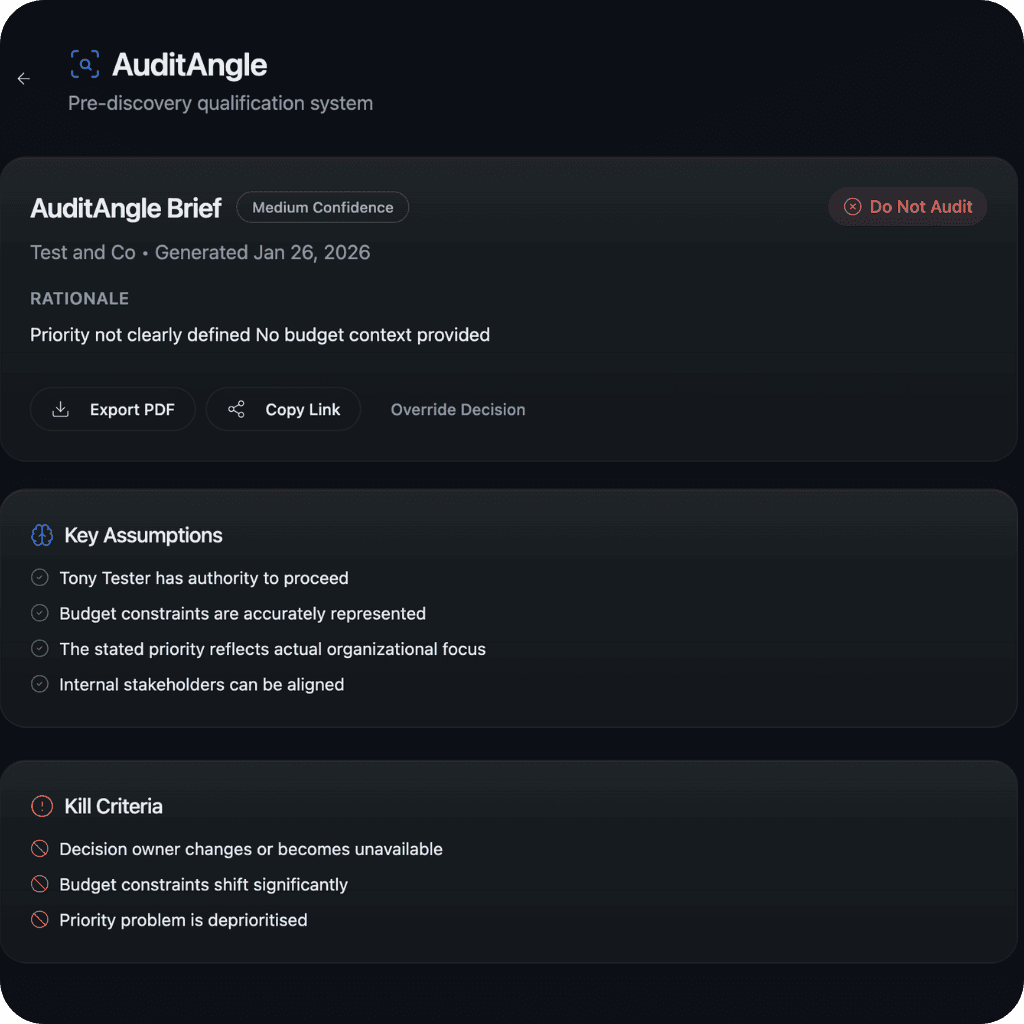Image resolution: width=1024 pixels, height=1024 pixels.
Task: Click the prohibition icon beside decision owner criterion
Action: tap(38, 848)
